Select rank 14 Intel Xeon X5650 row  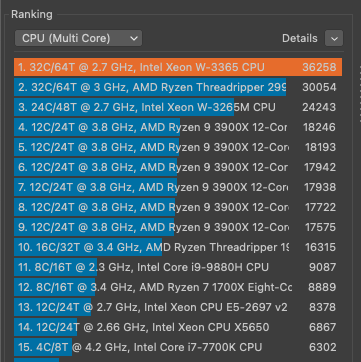point(178,327)
